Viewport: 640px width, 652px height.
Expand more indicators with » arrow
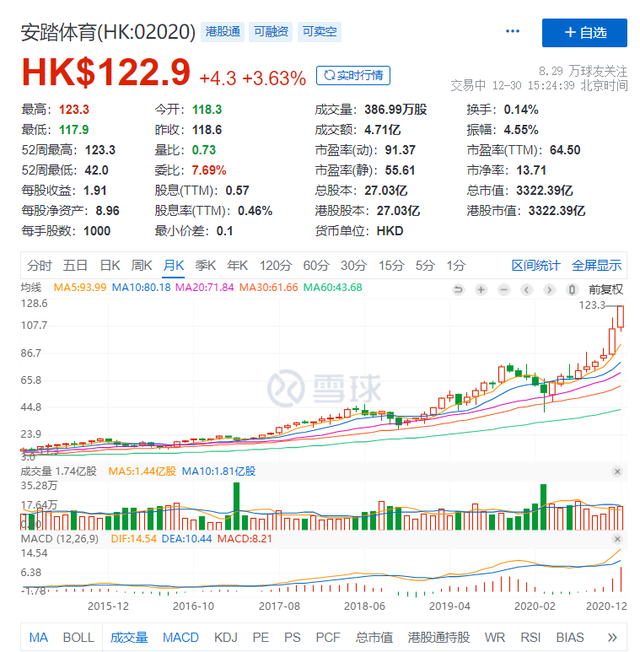pos(612,637)
